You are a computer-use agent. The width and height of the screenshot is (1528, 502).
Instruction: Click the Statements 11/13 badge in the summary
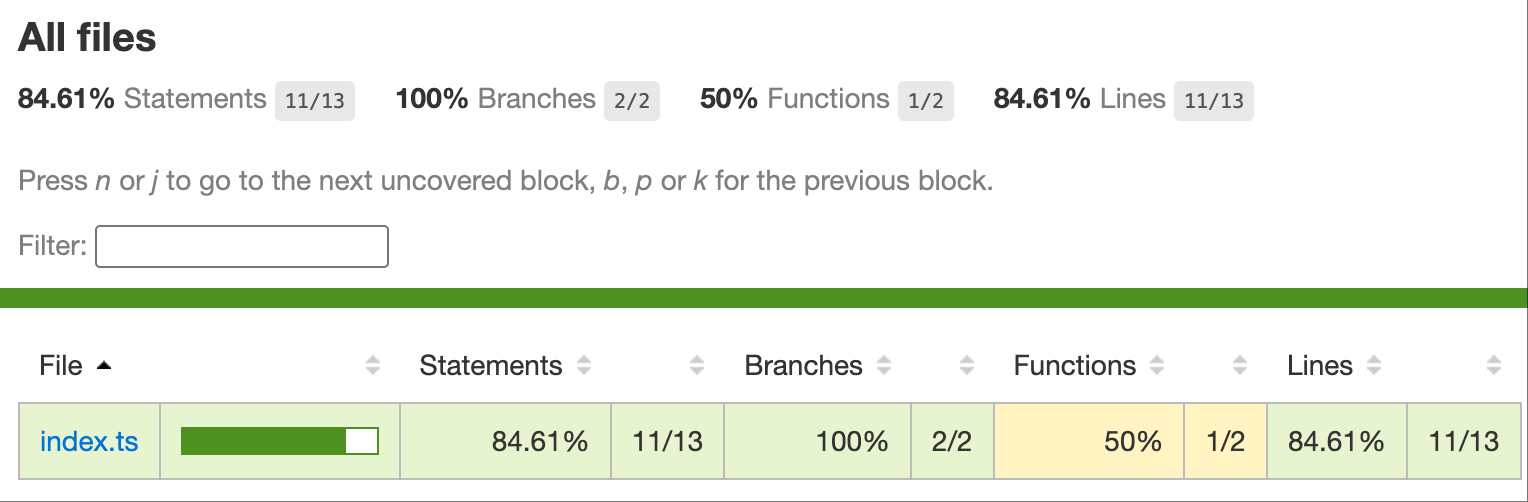[315, 101]
